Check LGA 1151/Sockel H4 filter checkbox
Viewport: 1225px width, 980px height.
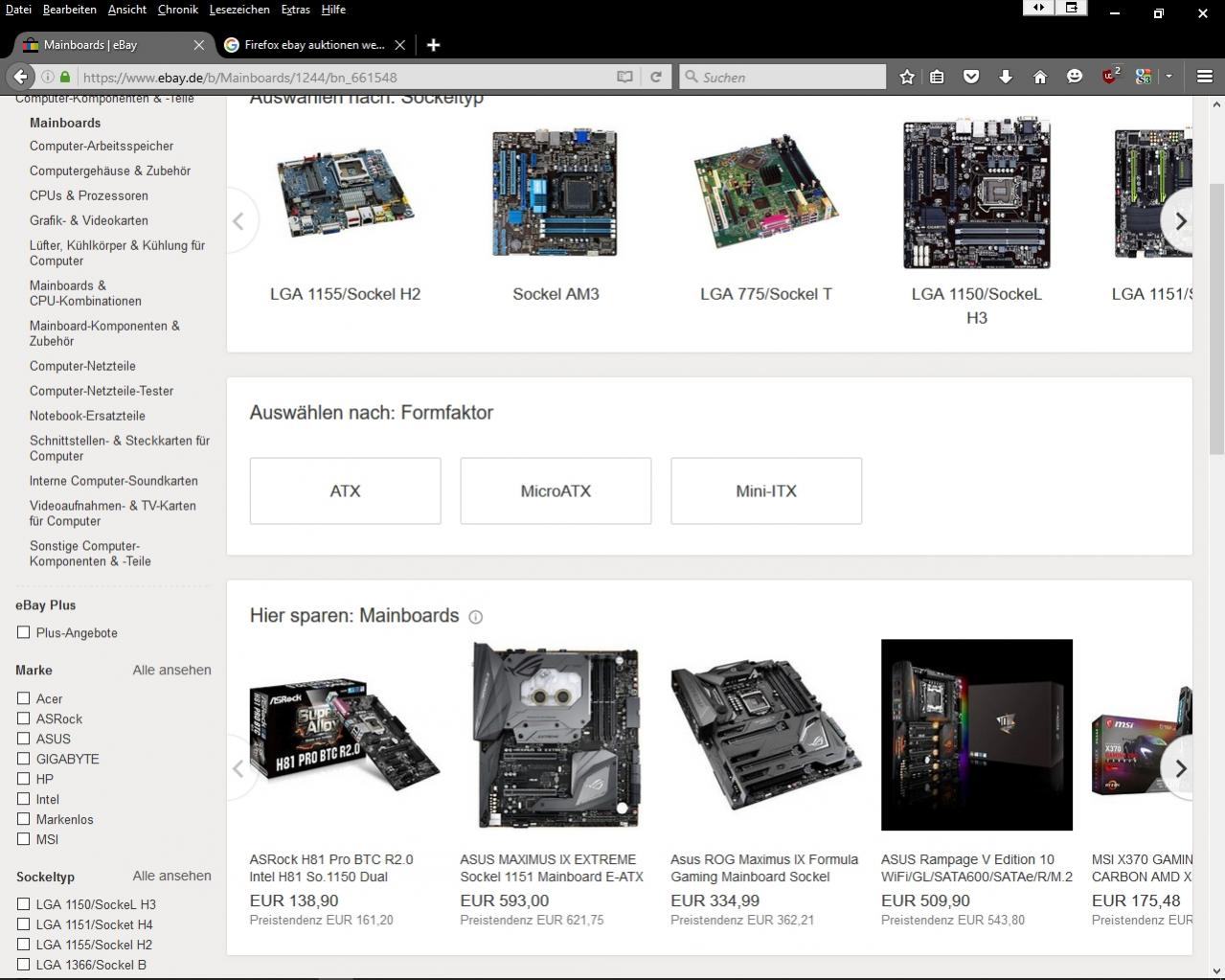tap(23, 924)
